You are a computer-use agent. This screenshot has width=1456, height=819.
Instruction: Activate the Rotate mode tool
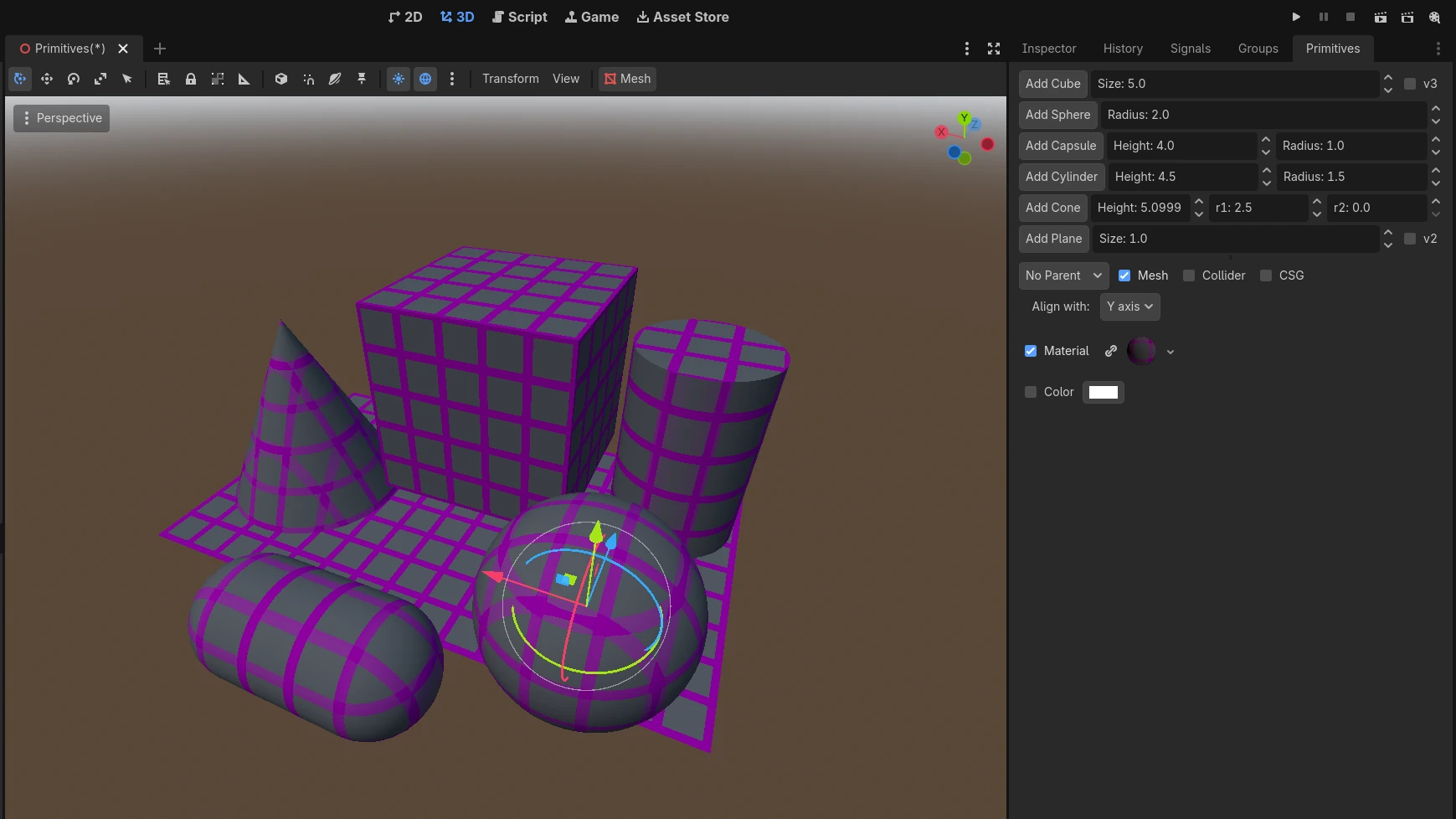74,79
